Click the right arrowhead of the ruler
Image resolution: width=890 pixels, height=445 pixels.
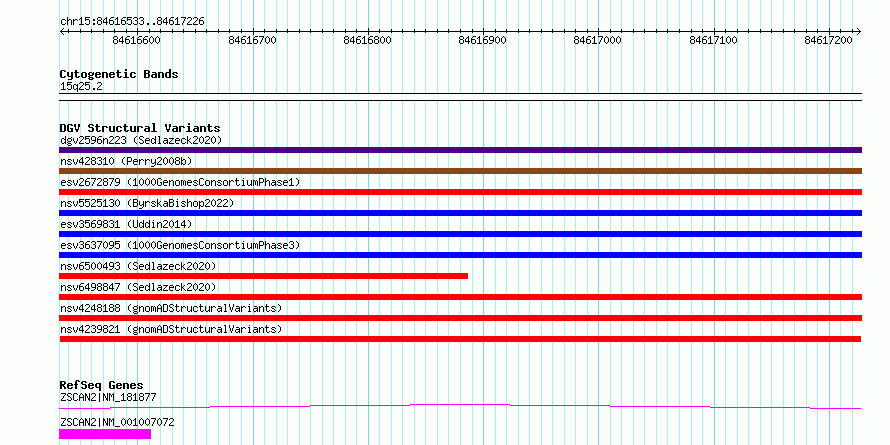[859, 31]
